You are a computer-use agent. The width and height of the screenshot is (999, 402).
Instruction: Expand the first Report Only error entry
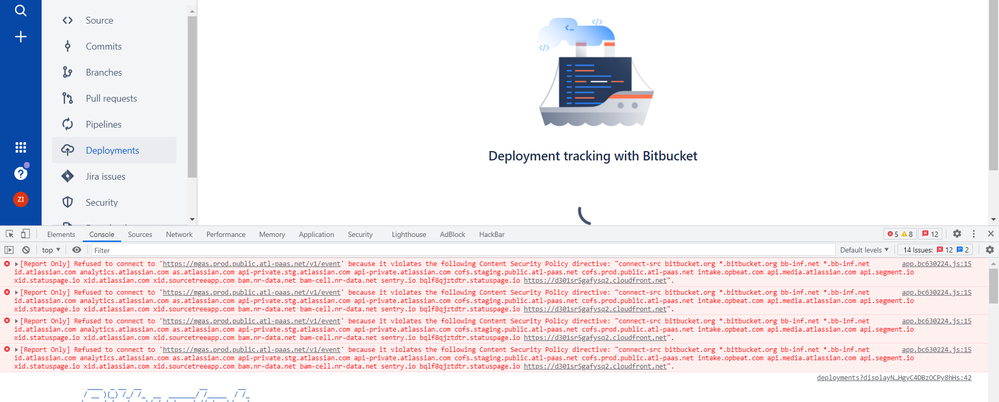point(17,263)
